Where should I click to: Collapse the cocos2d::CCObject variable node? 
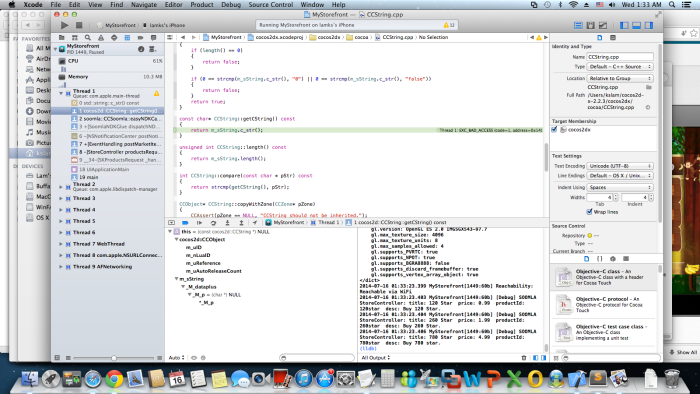click(176, 240)
